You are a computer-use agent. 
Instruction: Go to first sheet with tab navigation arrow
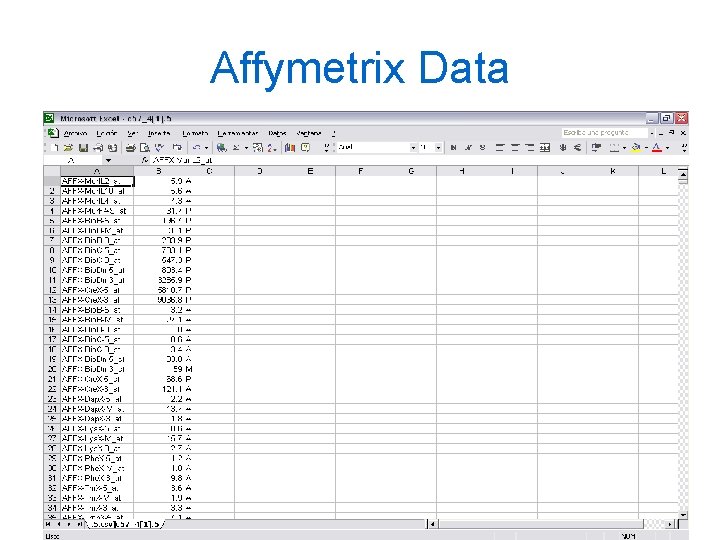[x=49, y=524]
